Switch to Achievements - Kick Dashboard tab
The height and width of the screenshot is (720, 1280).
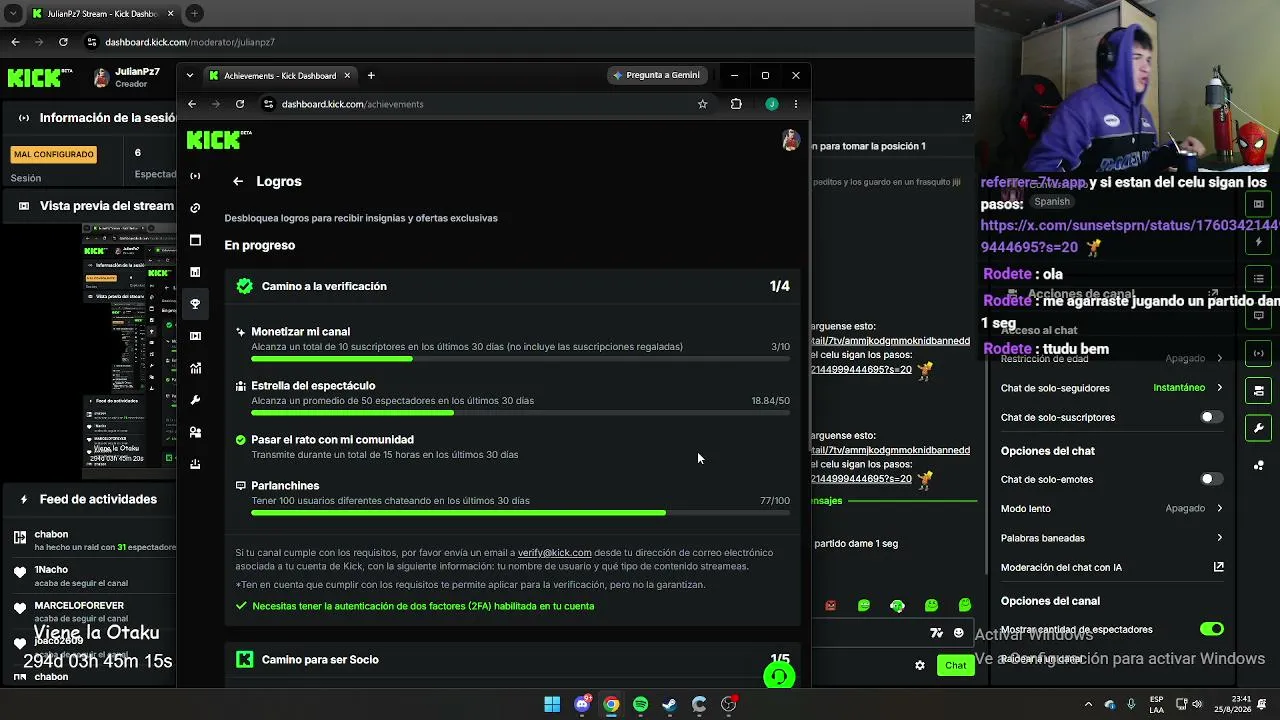point(280,75)
